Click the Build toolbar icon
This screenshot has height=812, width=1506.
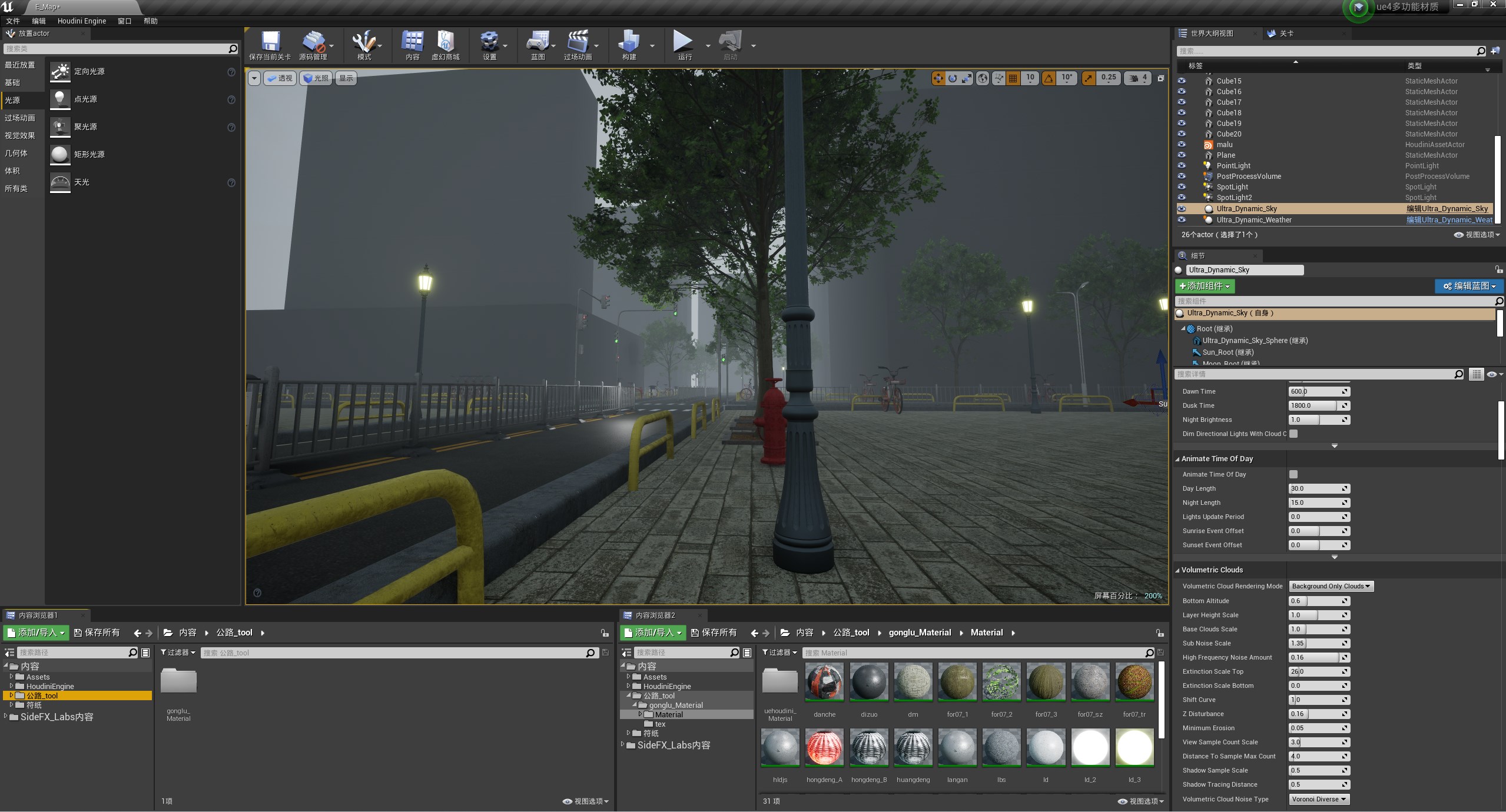tap(629, 42)
